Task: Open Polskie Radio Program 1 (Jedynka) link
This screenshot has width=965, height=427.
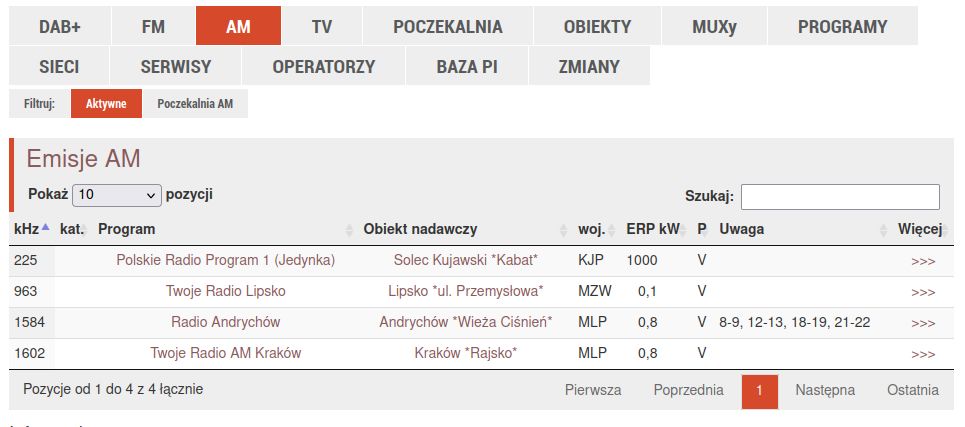Action: click(x=225, y=260)
